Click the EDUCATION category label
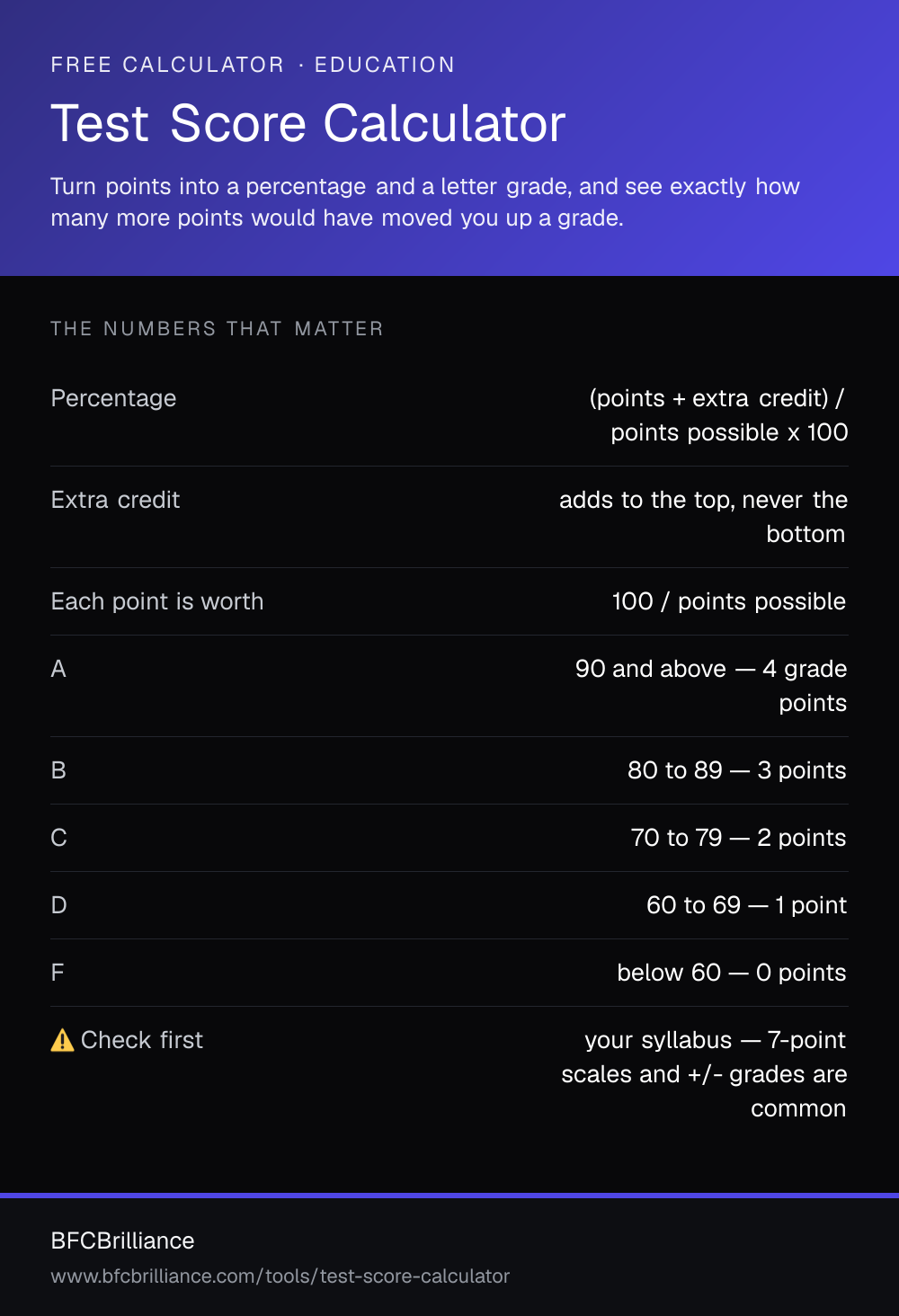The image size is (899, 1316). tap(385, 65)
